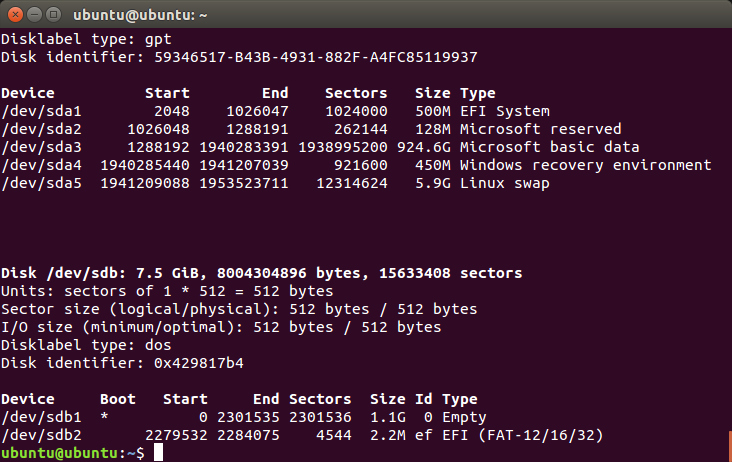Click the terminal cursor block at the prompt
The width and height of the screenshot is (732, 462).
pyautogui.click(x=159, y=452)
